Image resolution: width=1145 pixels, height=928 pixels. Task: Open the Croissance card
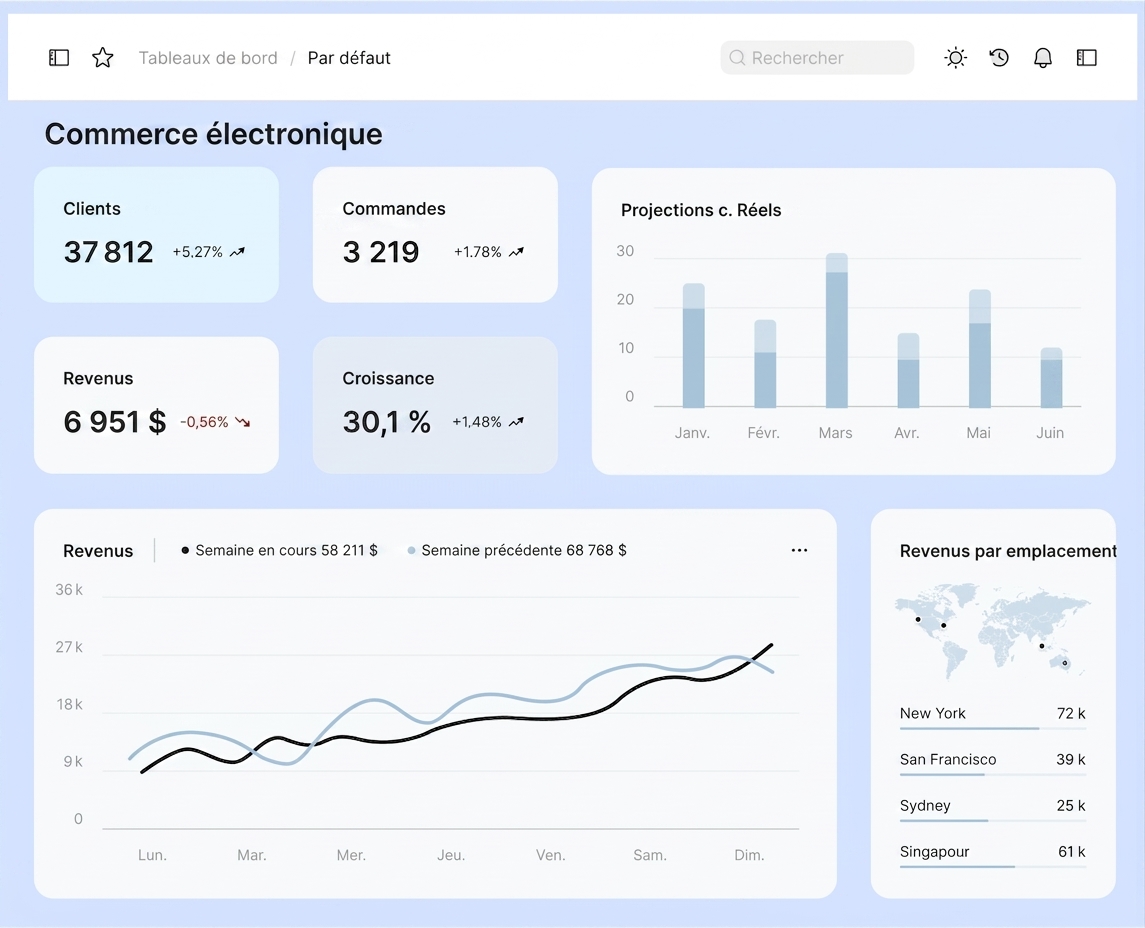(x=435, y=405)
